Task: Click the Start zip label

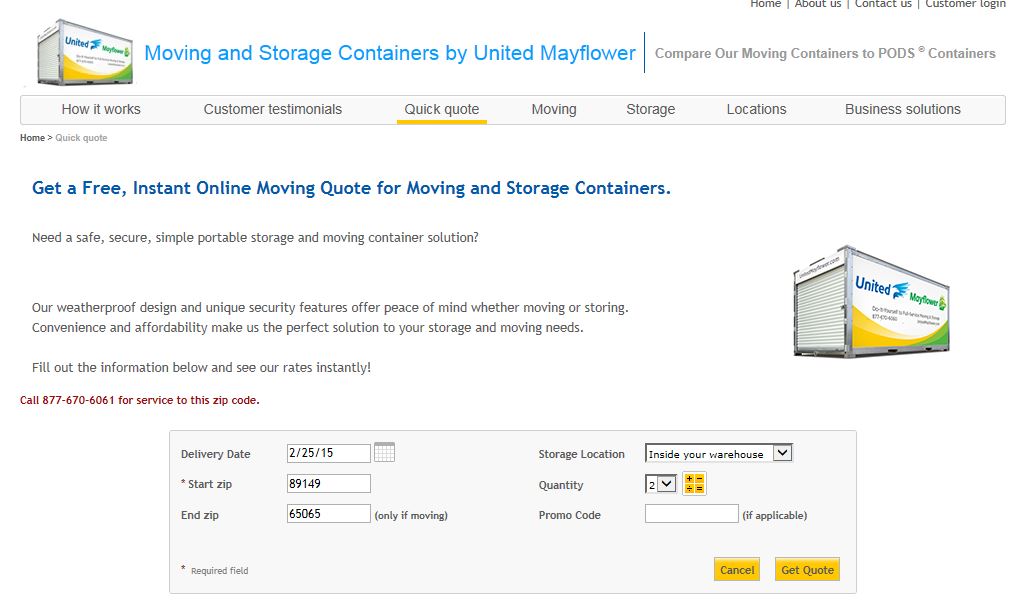Action: coord(206,484)
